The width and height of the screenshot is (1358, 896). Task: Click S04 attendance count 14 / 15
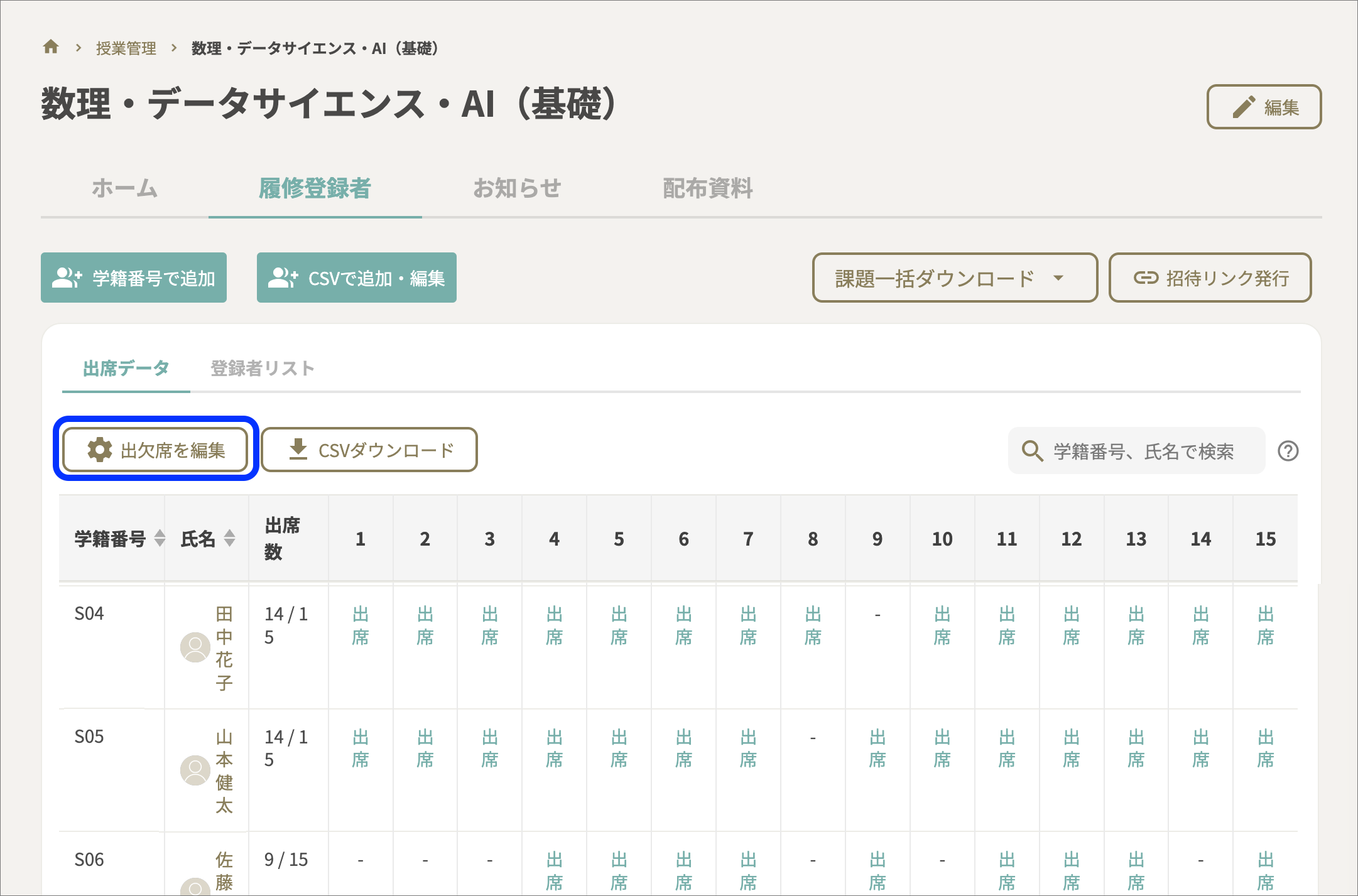286,625
